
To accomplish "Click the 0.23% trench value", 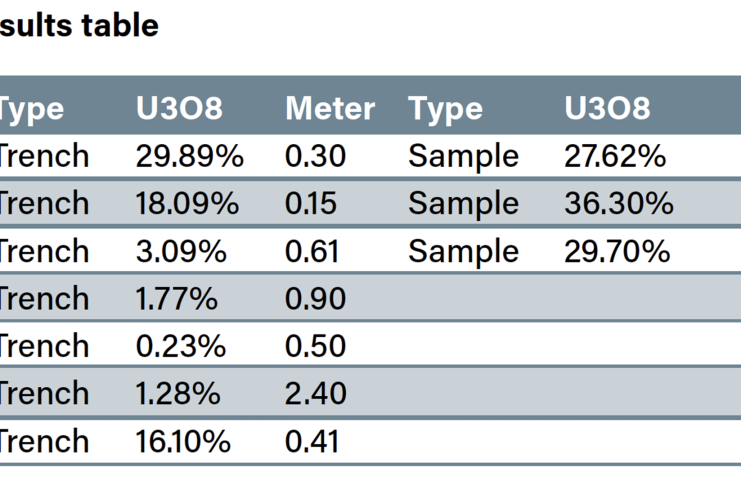I will 180,346.
